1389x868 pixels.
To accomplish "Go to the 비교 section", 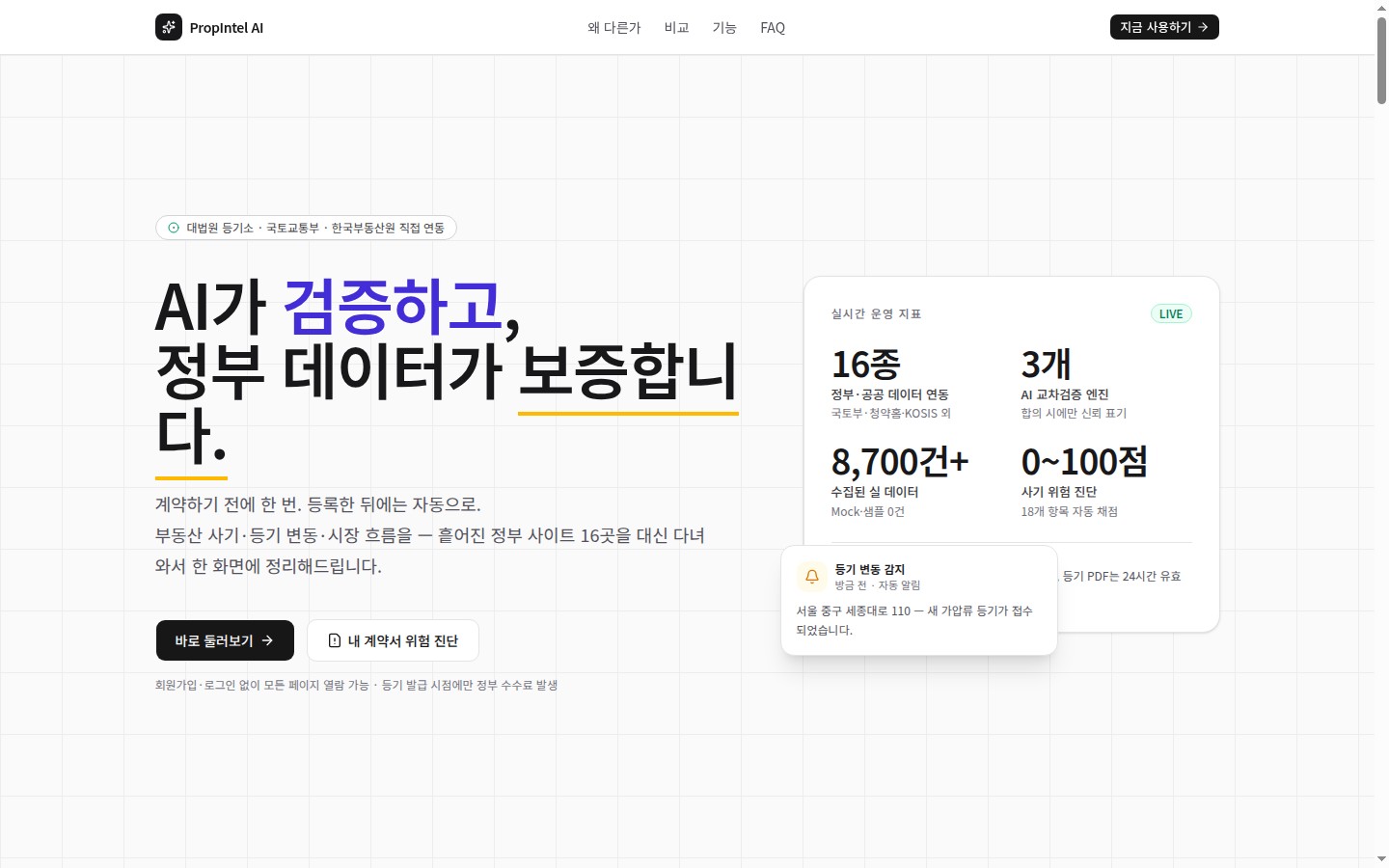I will 676,28.
